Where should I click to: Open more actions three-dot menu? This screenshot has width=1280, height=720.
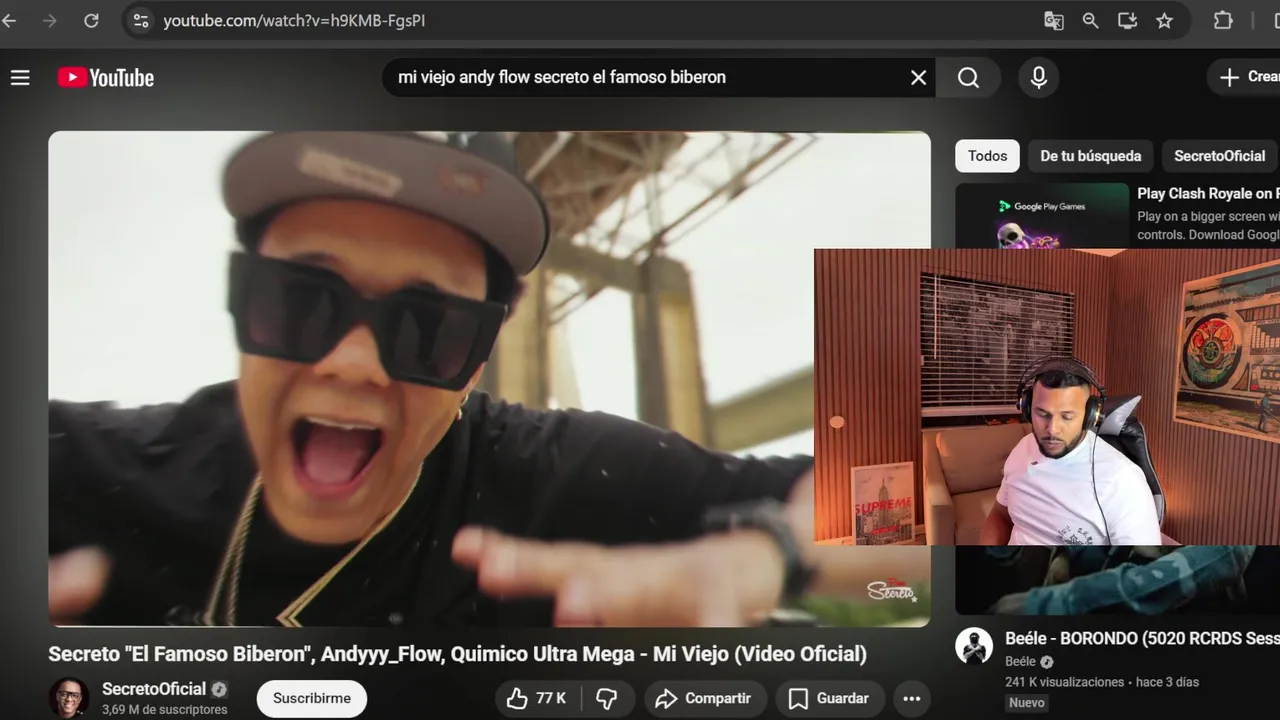tap(911, 698)
